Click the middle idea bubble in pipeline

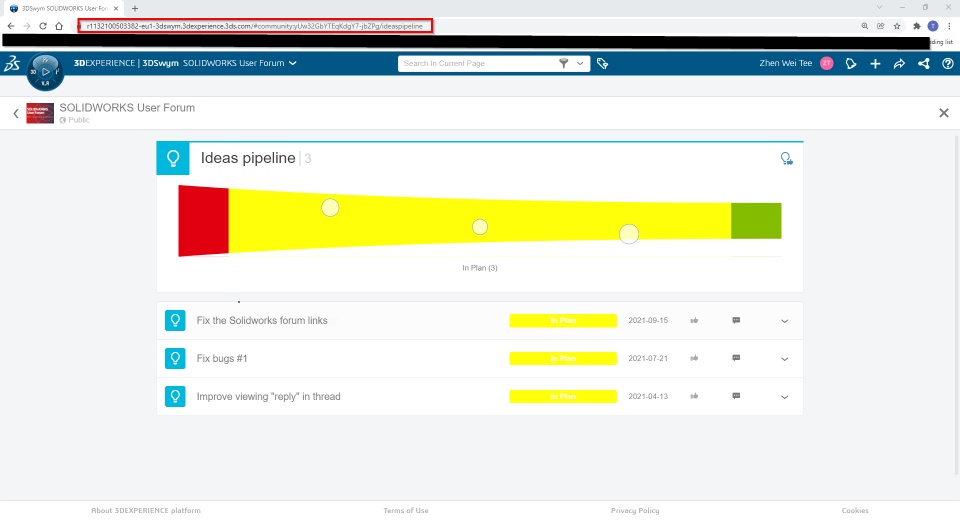coord(480,227)
